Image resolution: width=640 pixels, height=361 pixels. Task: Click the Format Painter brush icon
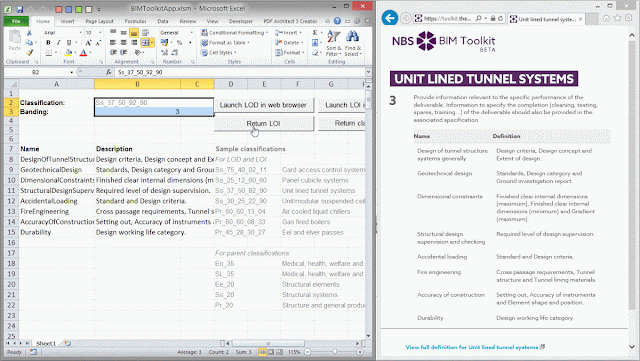coord(29,53)
